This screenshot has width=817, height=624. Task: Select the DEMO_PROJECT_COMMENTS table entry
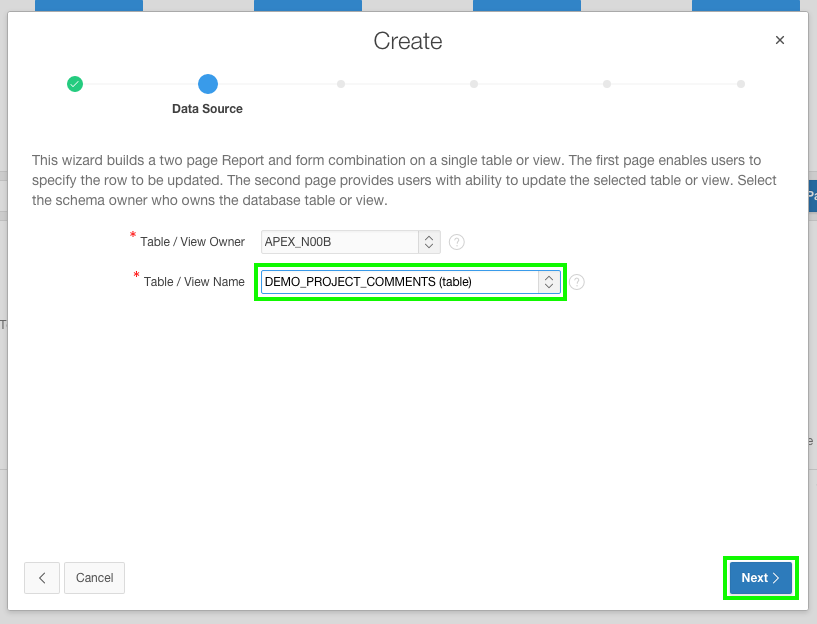pos(395,282)
